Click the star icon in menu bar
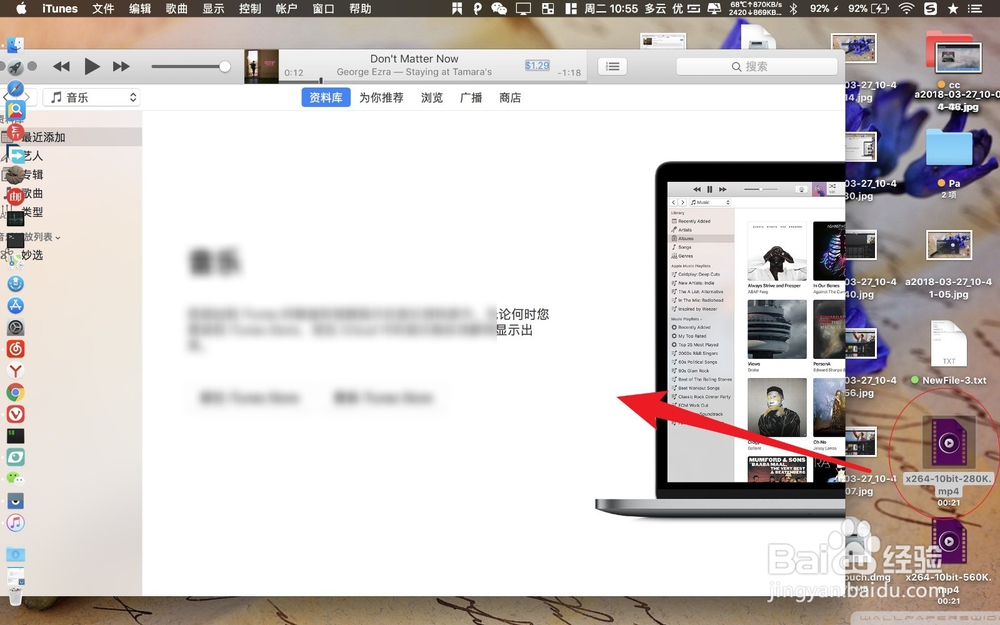The height and width of the screenshot is (625, 1000). [x=953, y=8]
